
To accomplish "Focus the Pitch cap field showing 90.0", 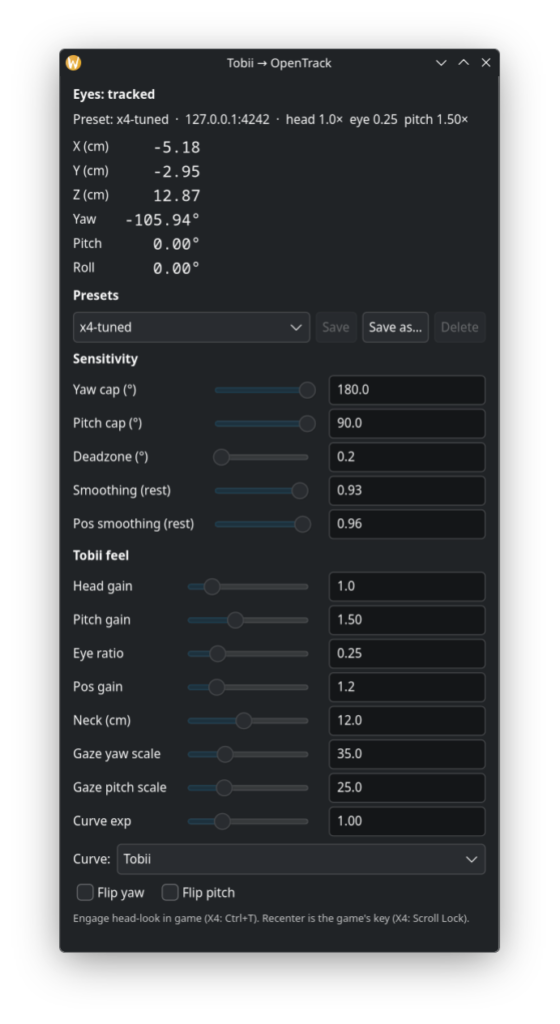I will click(407, 423).
